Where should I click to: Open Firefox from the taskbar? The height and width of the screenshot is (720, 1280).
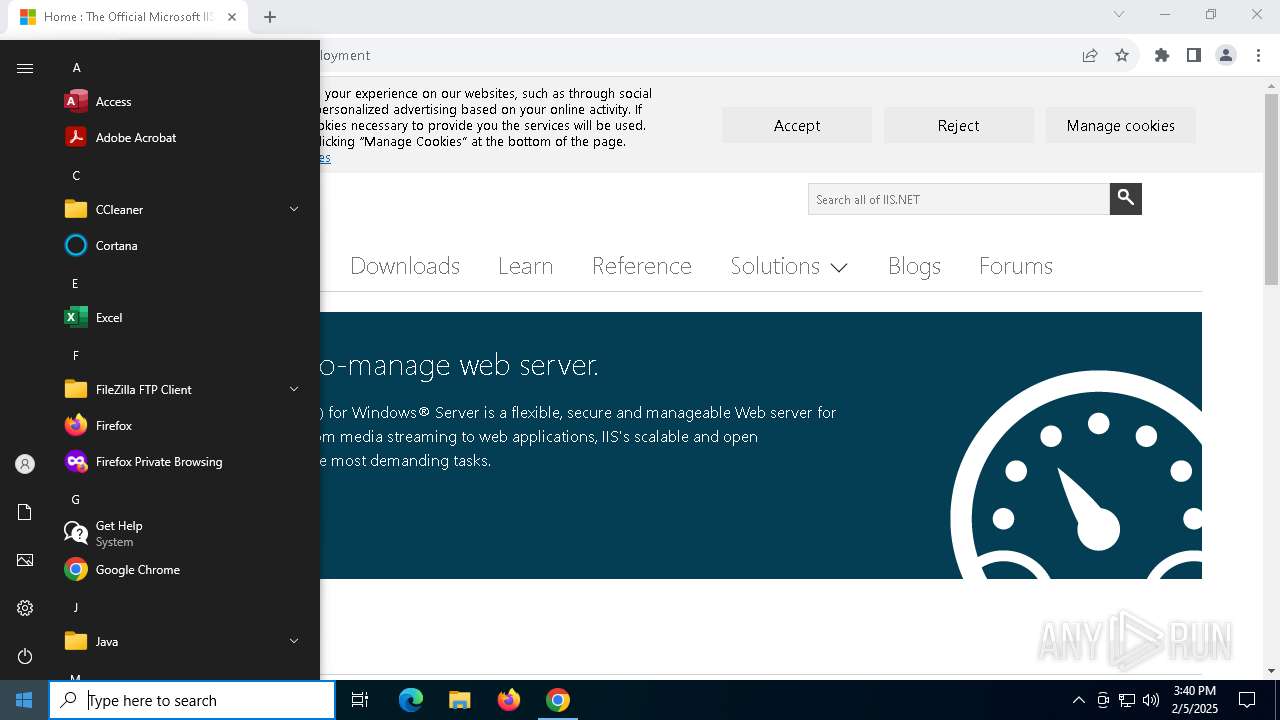pos(509,700)
